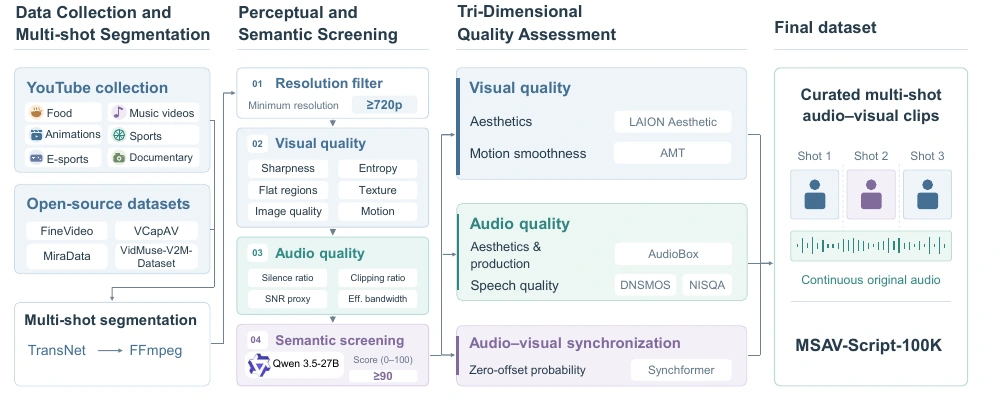Click the Minimum resolution label
1000x400 pixels.
point(293,105)
